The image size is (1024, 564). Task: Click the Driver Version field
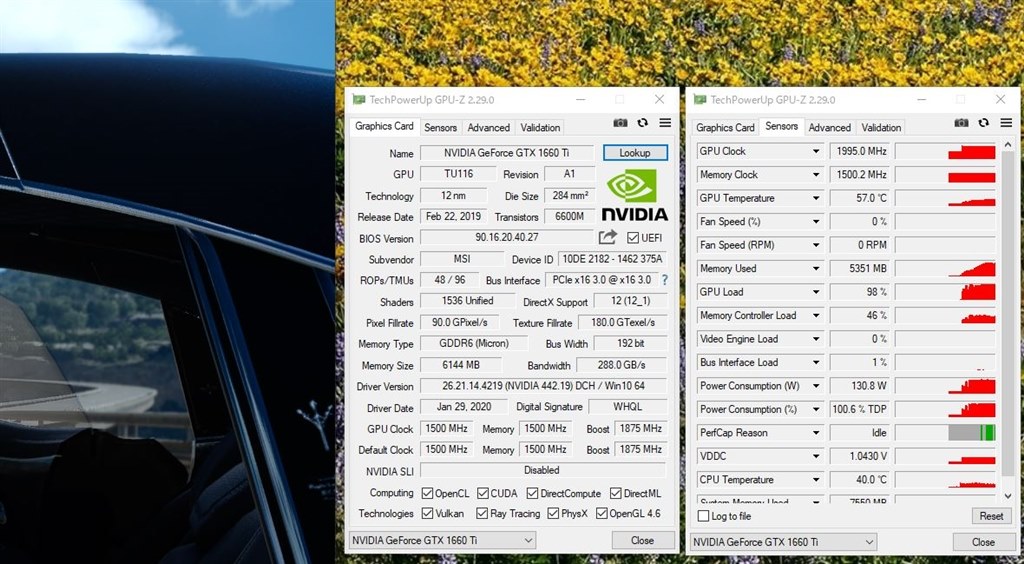pos(543,386)
